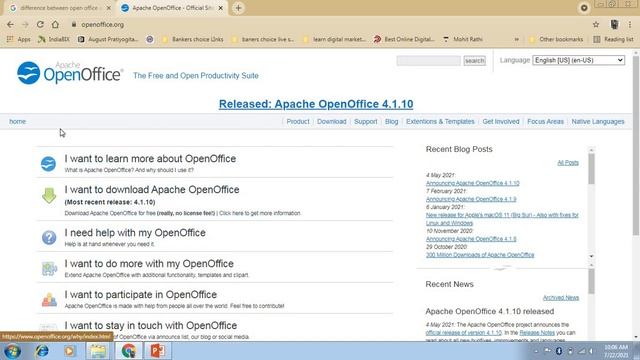Open the Blog menu item
The image size is (640, 360).
[391, 122]
